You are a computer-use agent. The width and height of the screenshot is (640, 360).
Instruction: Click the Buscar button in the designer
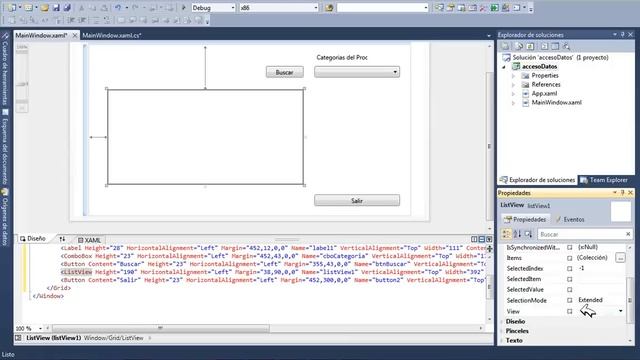(284, 72)
